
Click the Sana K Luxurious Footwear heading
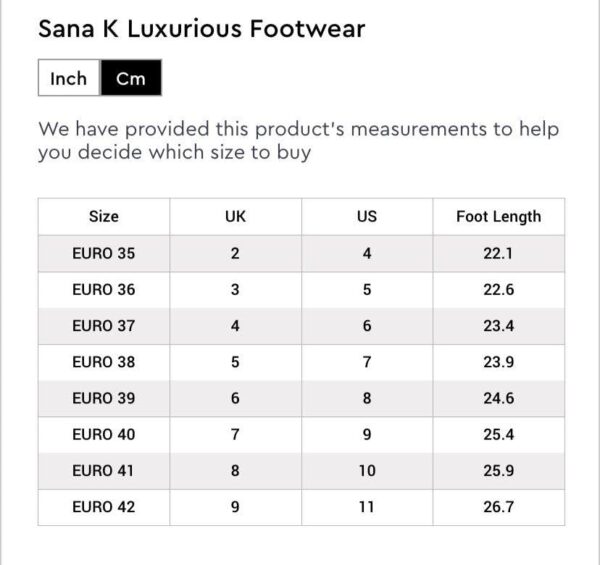201,28
